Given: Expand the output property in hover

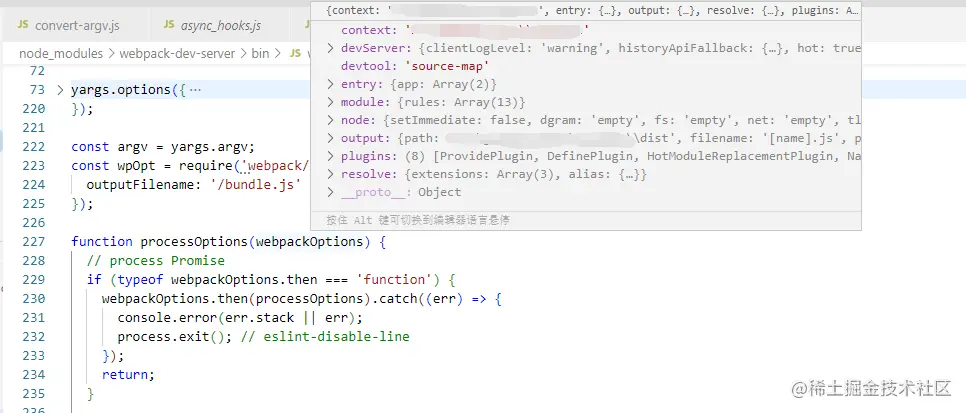Looking at the screenshot, I should point(330,138).
